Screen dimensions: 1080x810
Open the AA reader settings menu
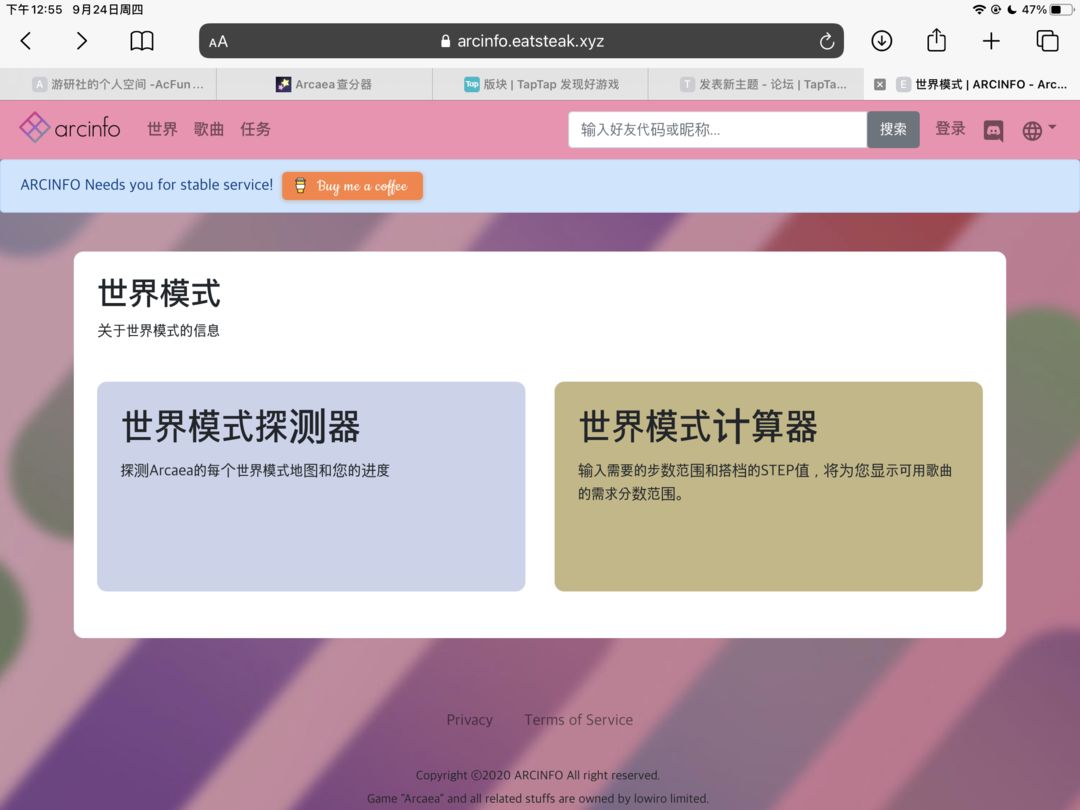click(218, 42)
